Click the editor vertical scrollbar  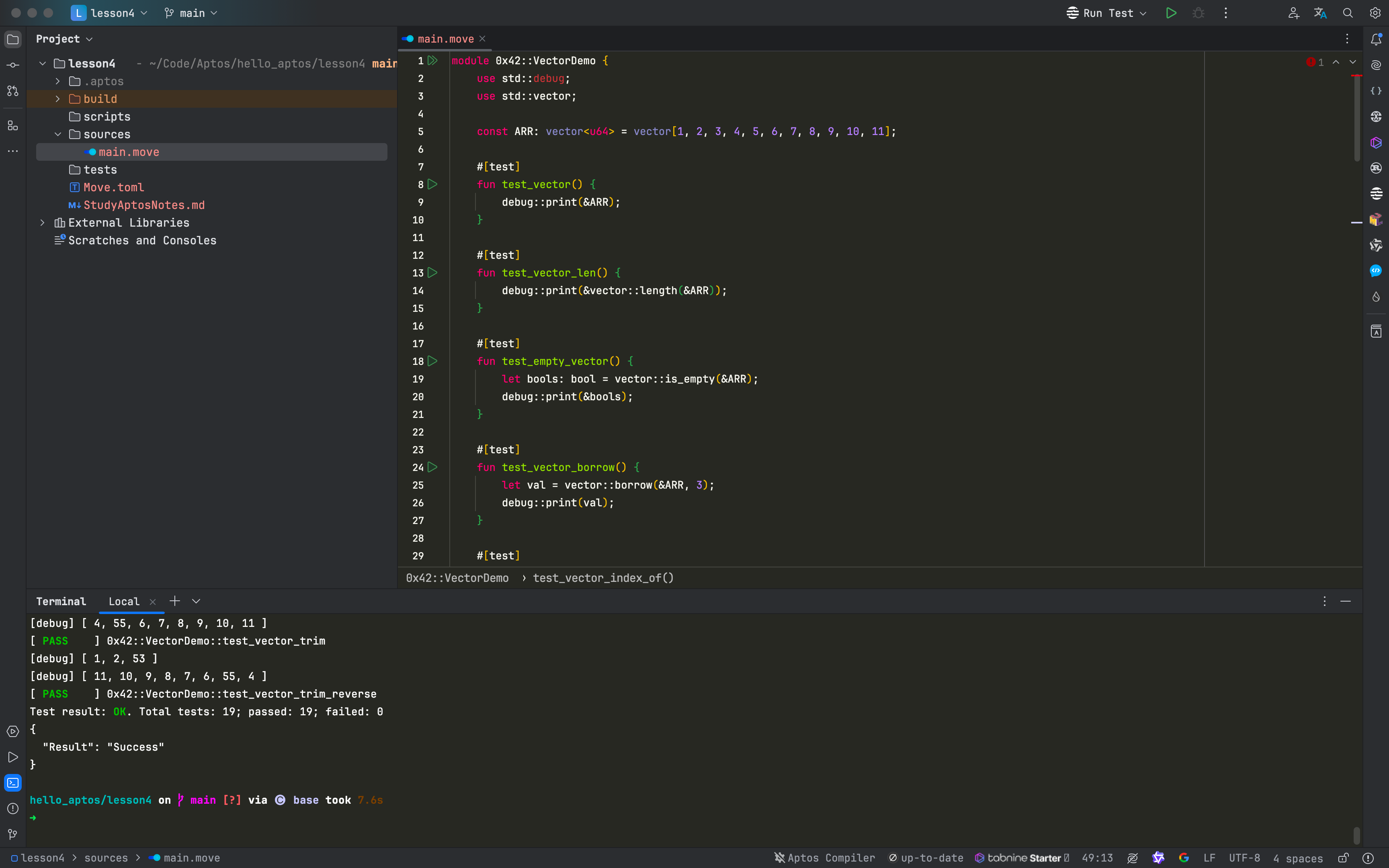point(1357,118)
